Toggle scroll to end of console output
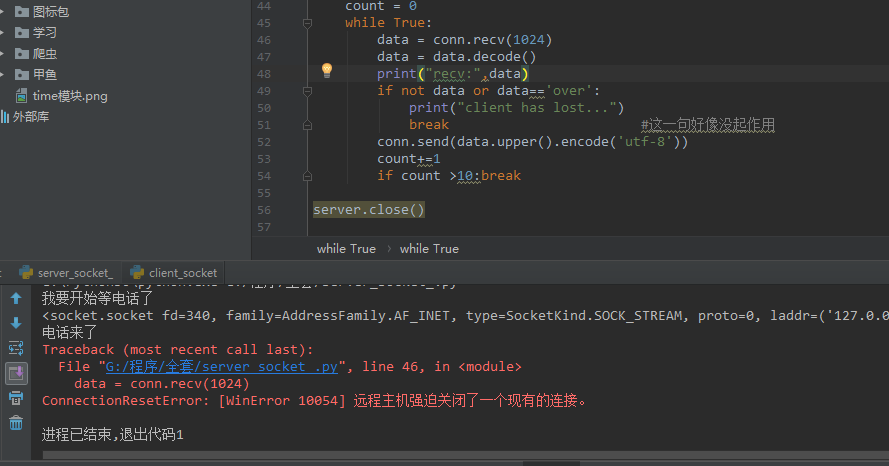Image resolution: width=889 pixels, height=466 pixels. pos(16,373)
